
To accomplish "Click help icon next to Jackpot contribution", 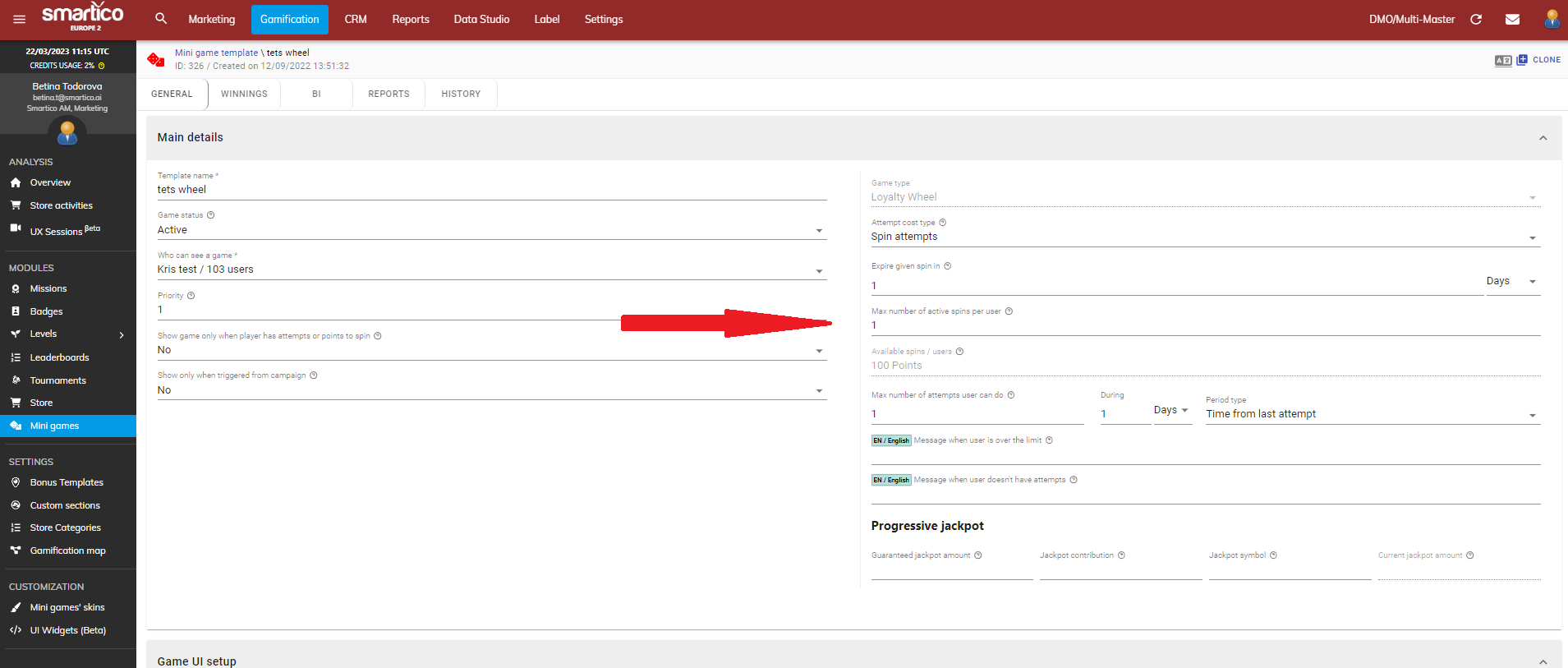I will 1121,555.
